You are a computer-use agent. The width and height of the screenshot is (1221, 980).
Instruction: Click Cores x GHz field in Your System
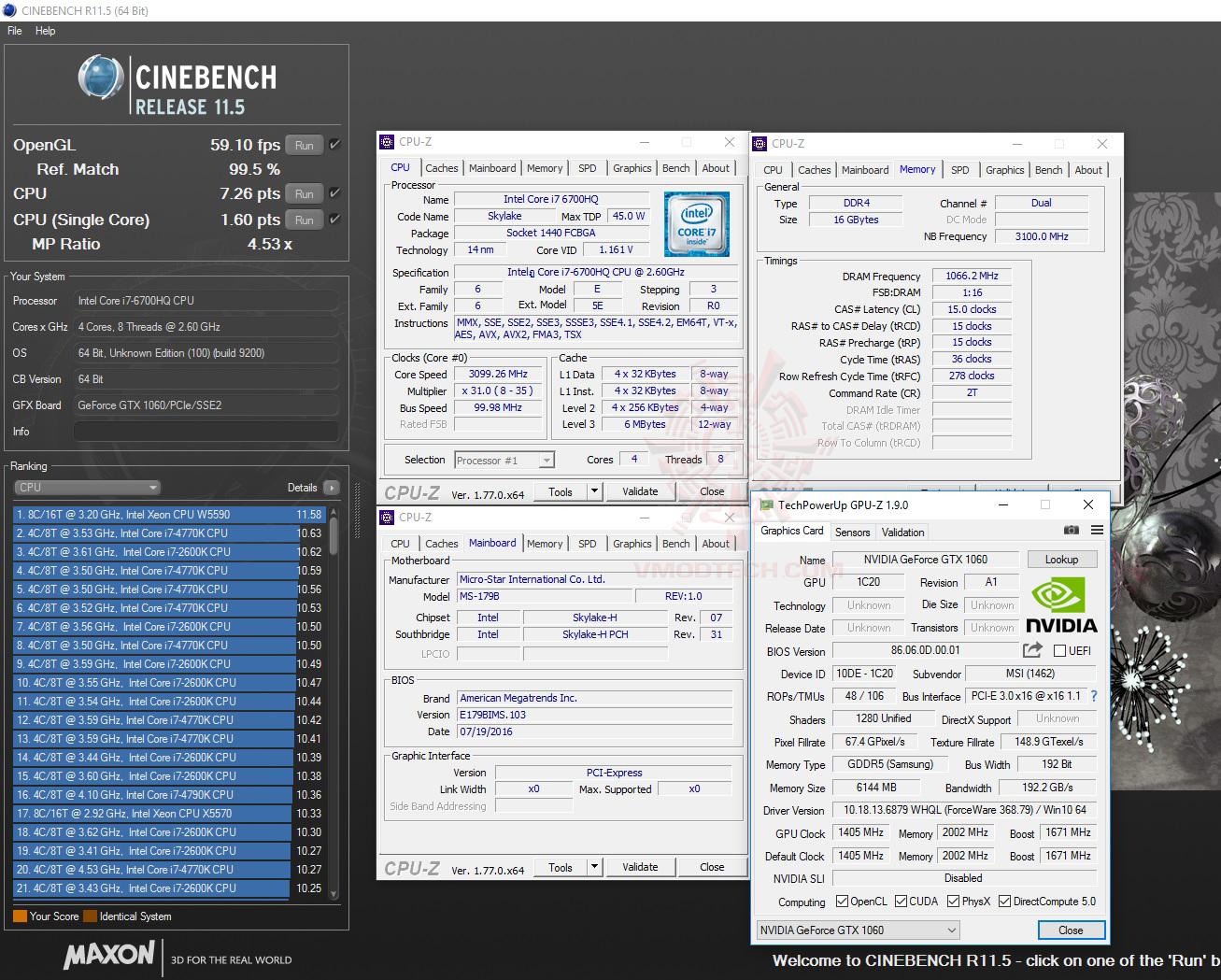(206, 327)
